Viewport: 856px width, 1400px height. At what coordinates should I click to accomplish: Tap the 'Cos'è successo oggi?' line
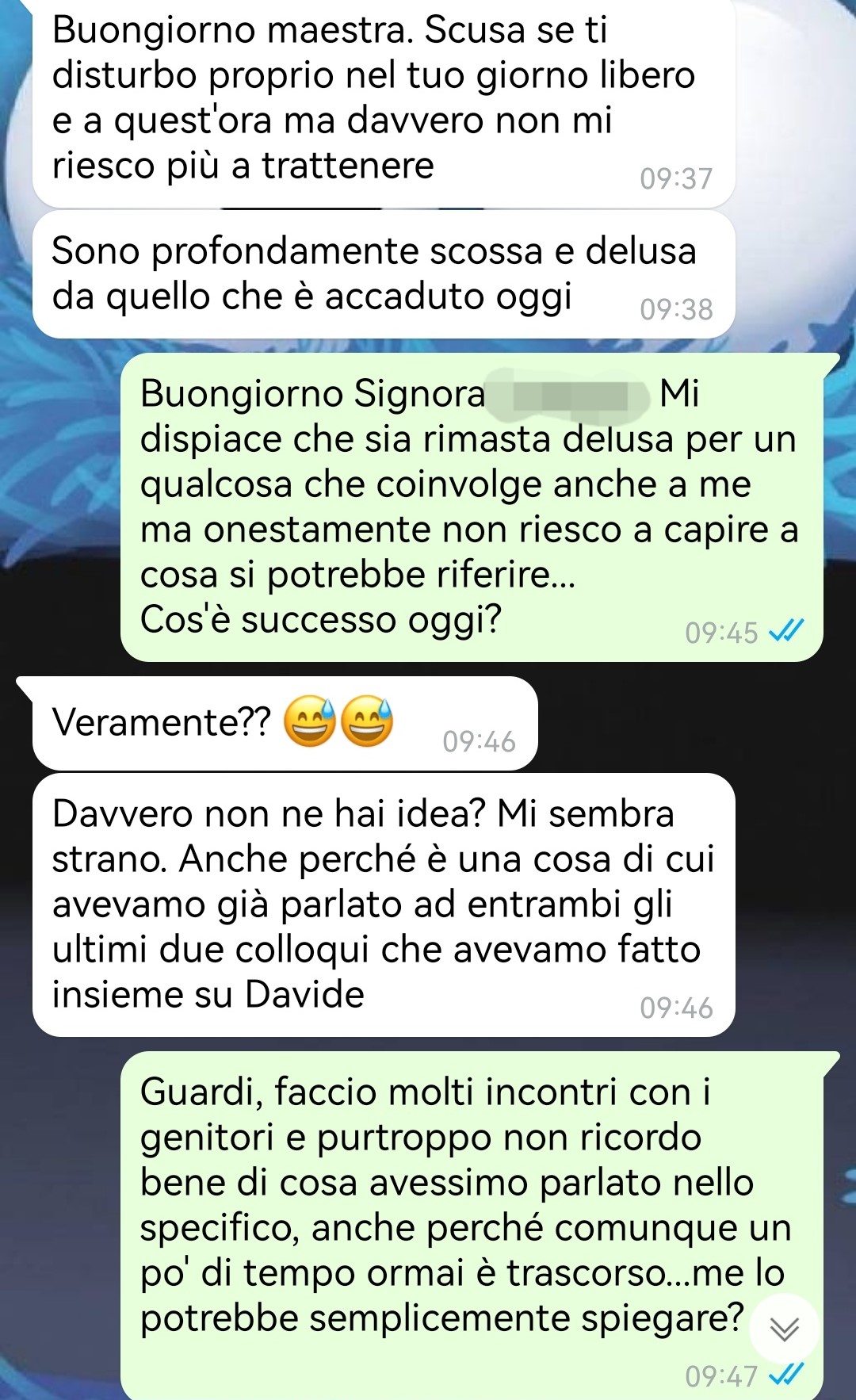click(321, 619)
